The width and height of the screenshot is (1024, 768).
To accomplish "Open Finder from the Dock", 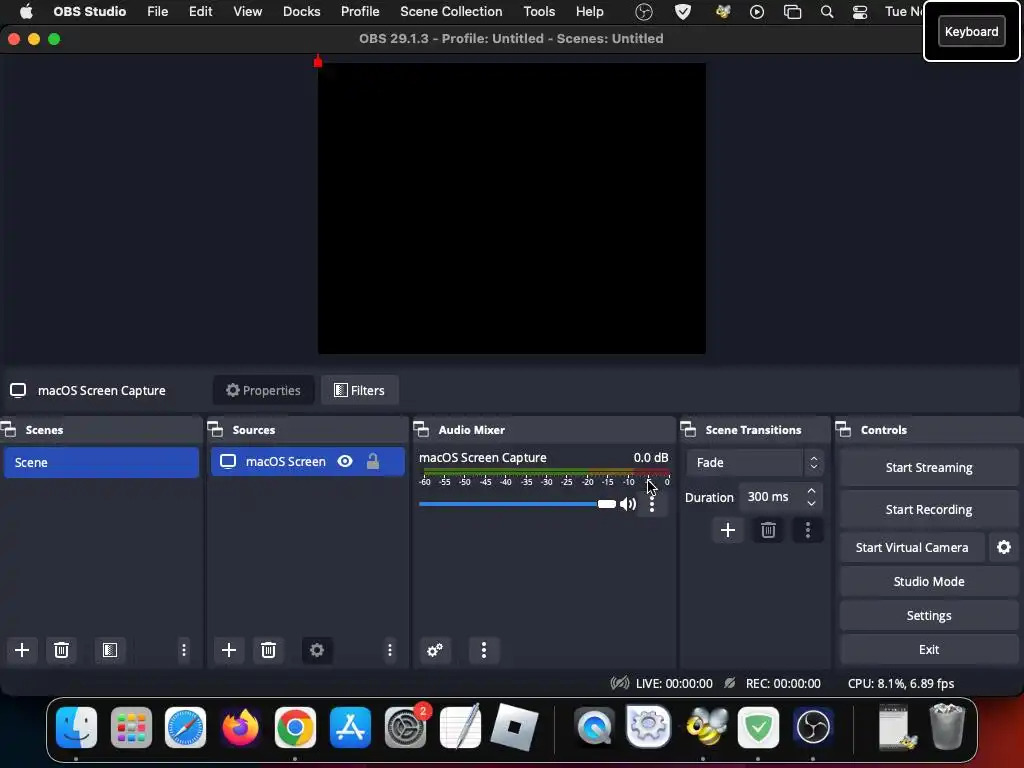I will (x=76, y=727).
